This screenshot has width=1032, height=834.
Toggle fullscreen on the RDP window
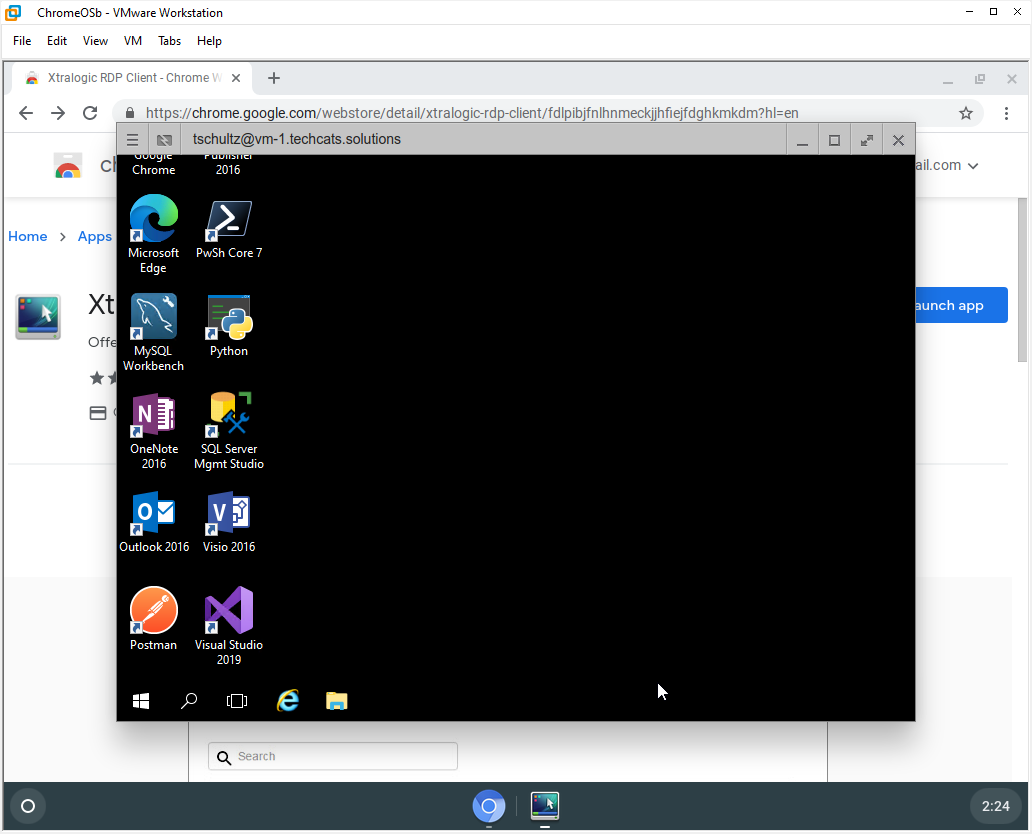tap(867, 140)
